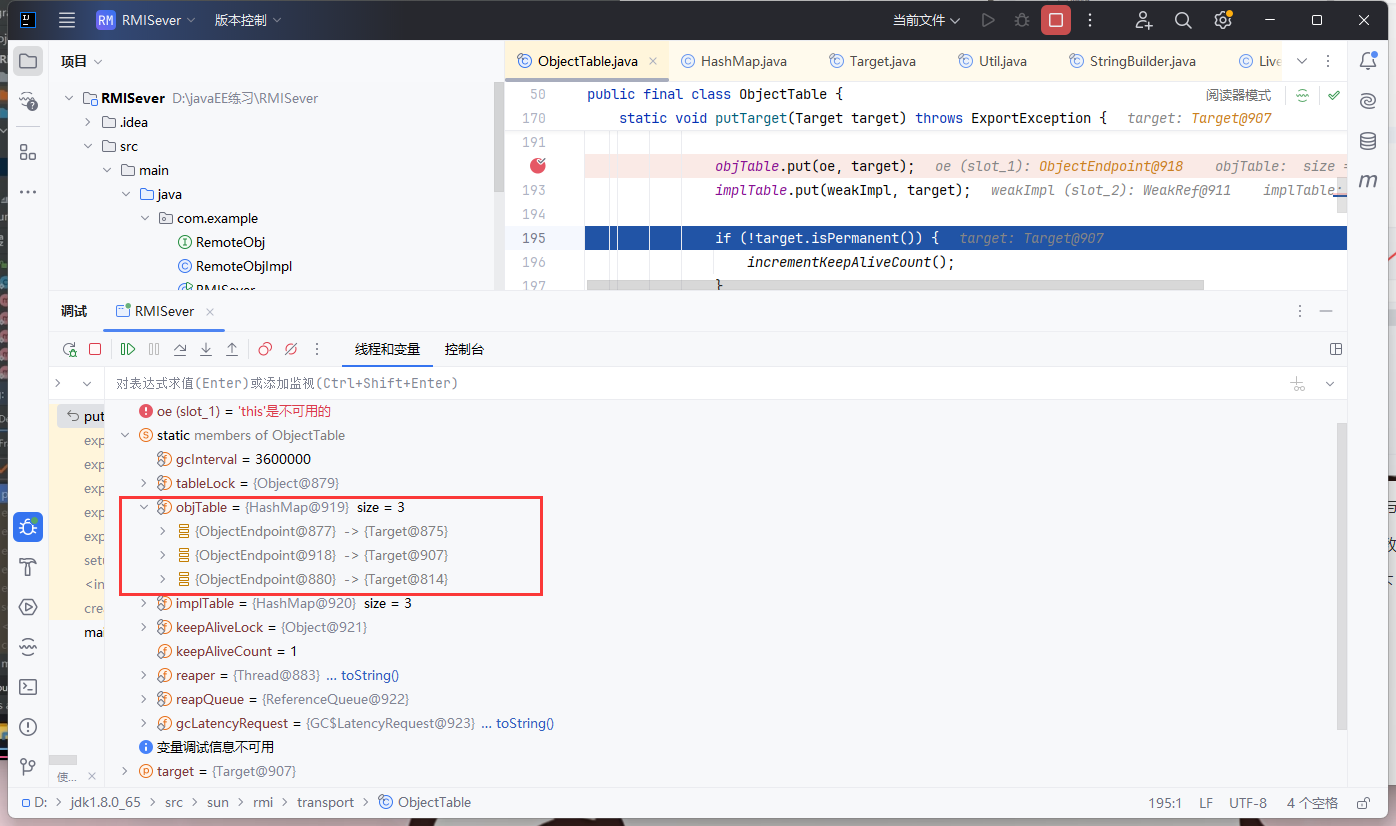This screenshot has width=1396, height=826.
Task: Open the 版本控制 dropdown menu
Action: click(247, 20)
